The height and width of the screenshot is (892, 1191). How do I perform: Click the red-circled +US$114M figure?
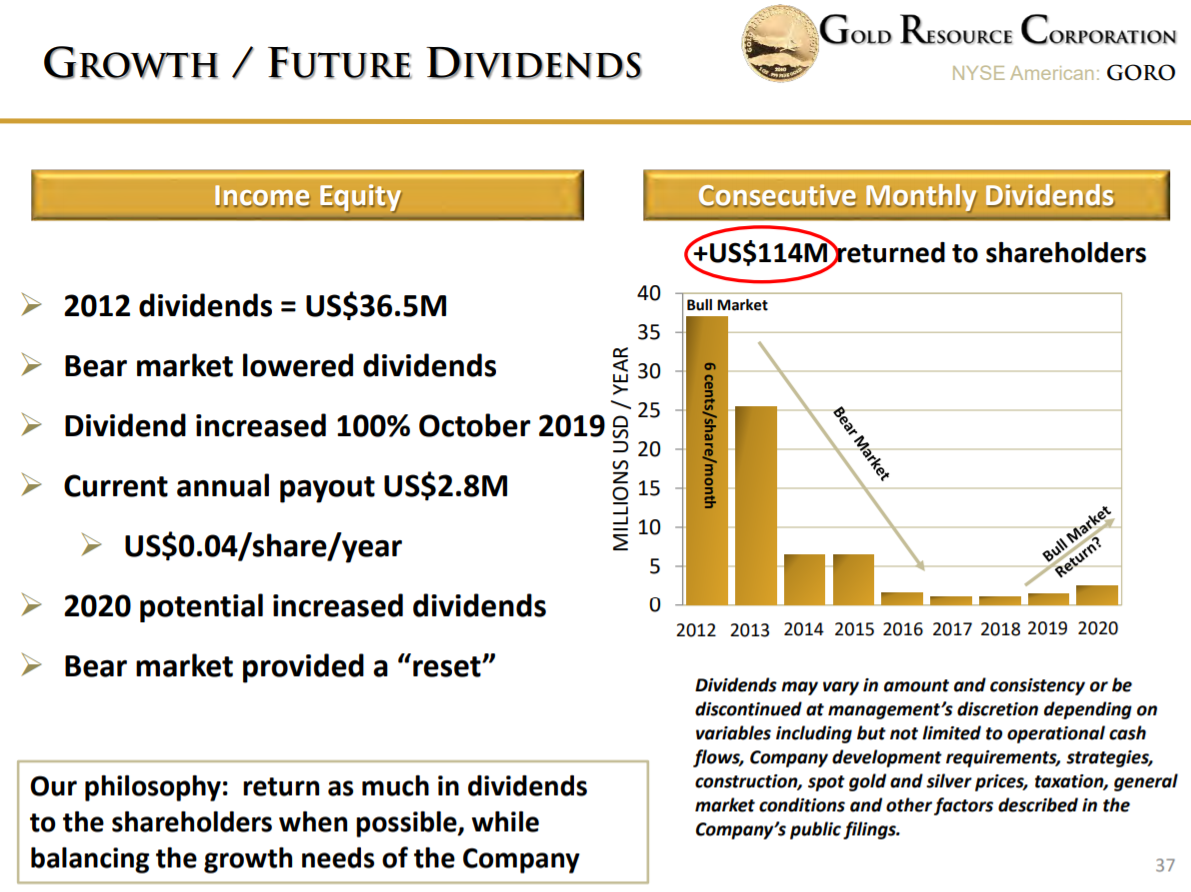click(760, 254)
